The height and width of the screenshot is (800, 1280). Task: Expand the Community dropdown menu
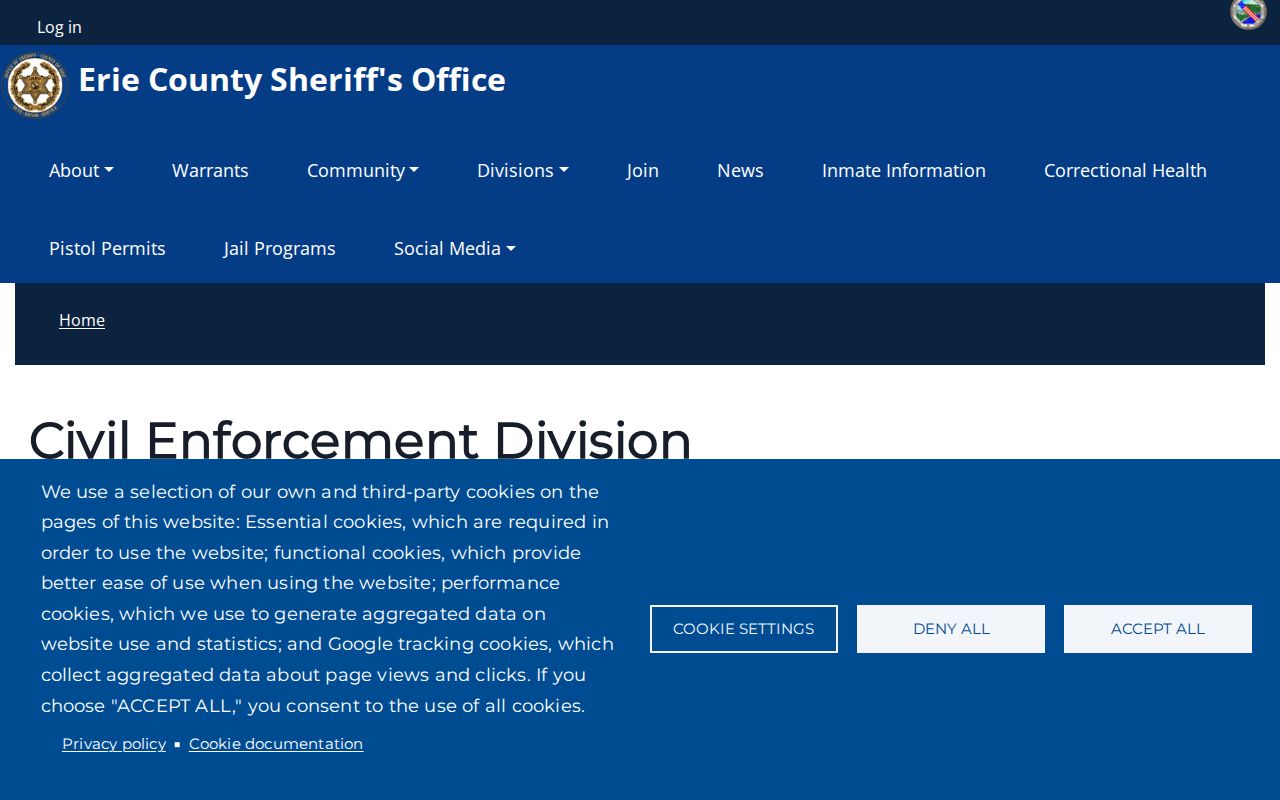[x=362, y=170]
